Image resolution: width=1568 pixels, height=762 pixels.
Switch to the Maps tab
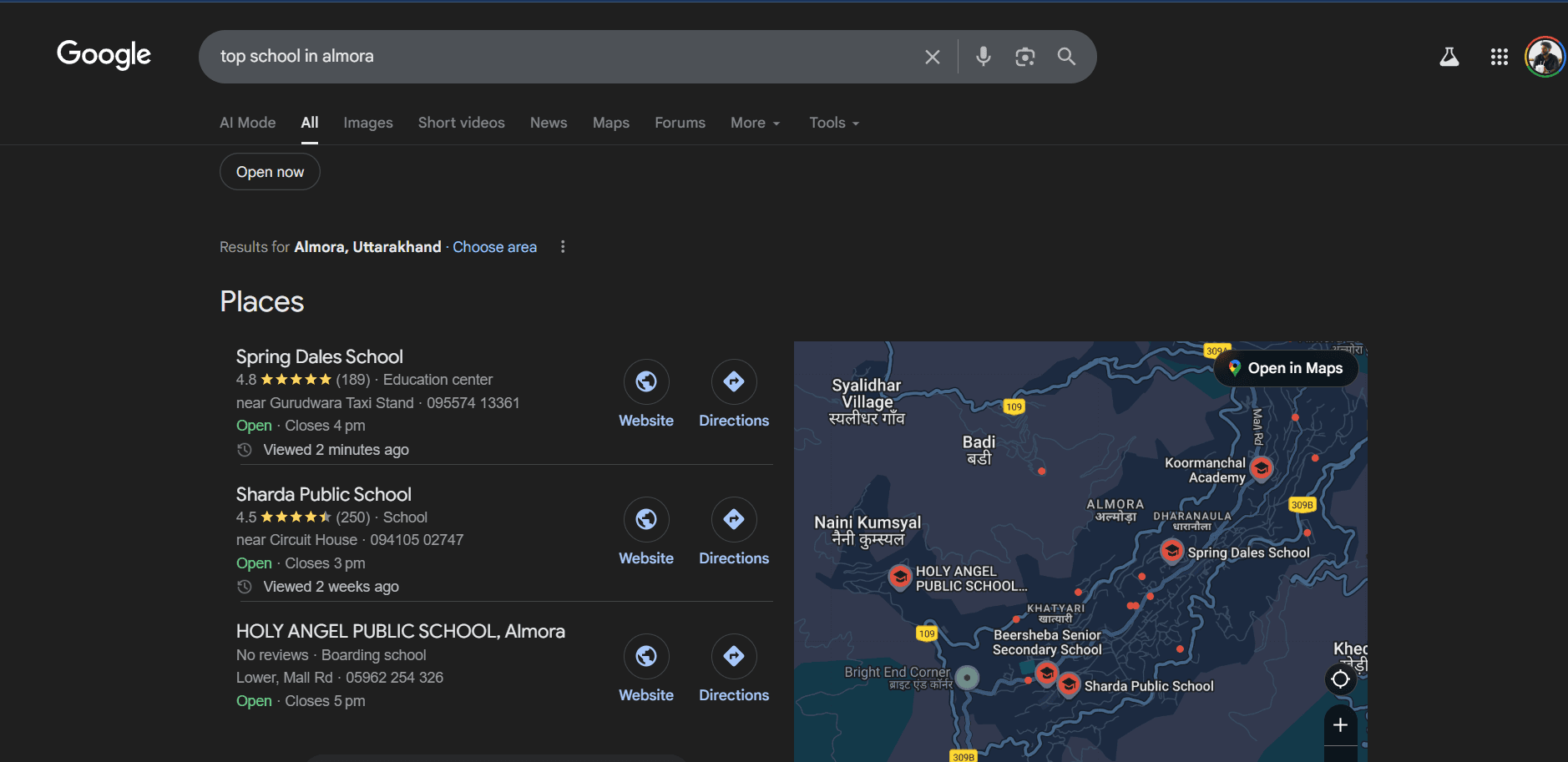[x=610, y=122]
